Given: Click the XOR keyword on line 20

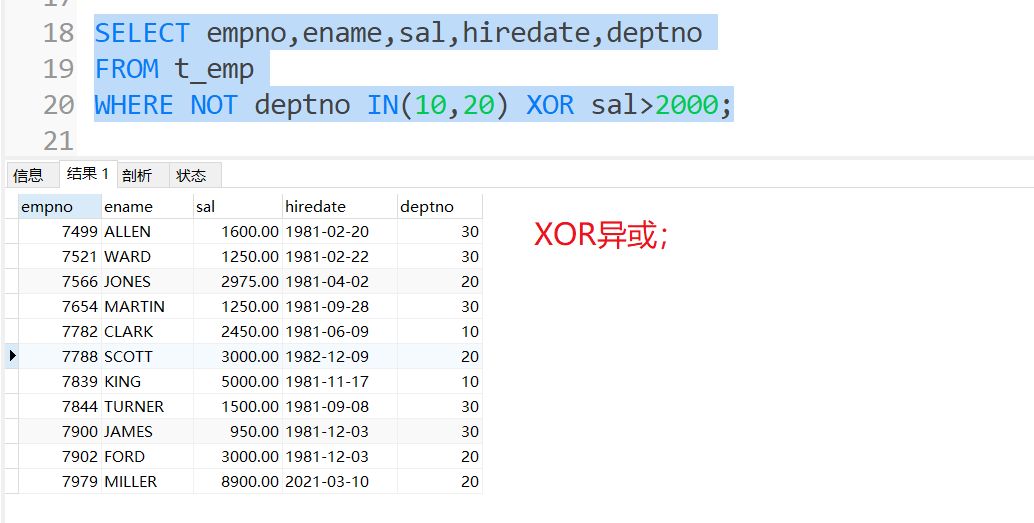Looking at the screenshot, I should [551, 105].
